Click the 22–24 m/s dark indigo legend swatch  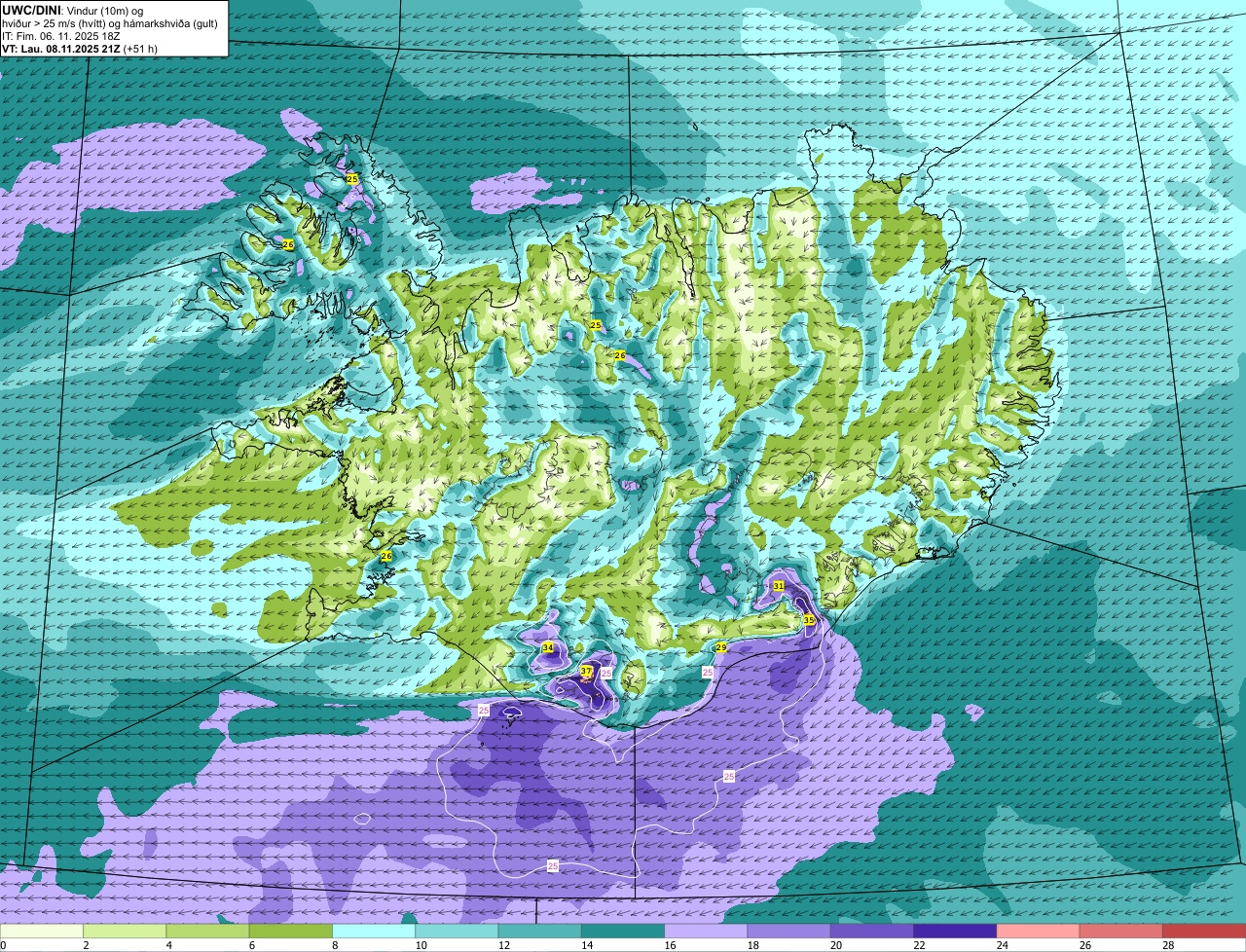pyautogui.click(x=955, y=931)
